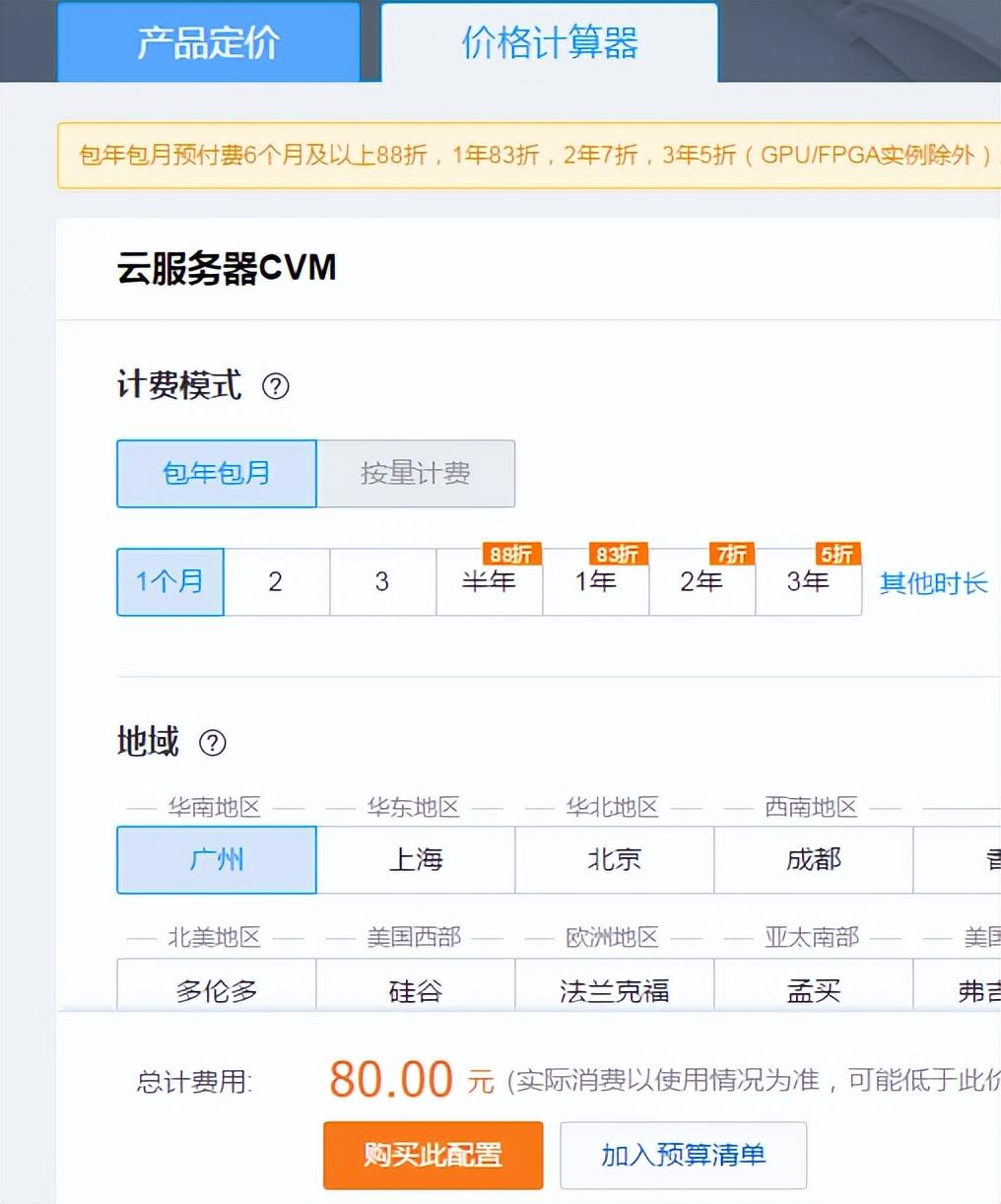Image resolution: width=1001 pixels, height=1204 pixels.
Task: Select the 广州 region
Action: (217, 860)
